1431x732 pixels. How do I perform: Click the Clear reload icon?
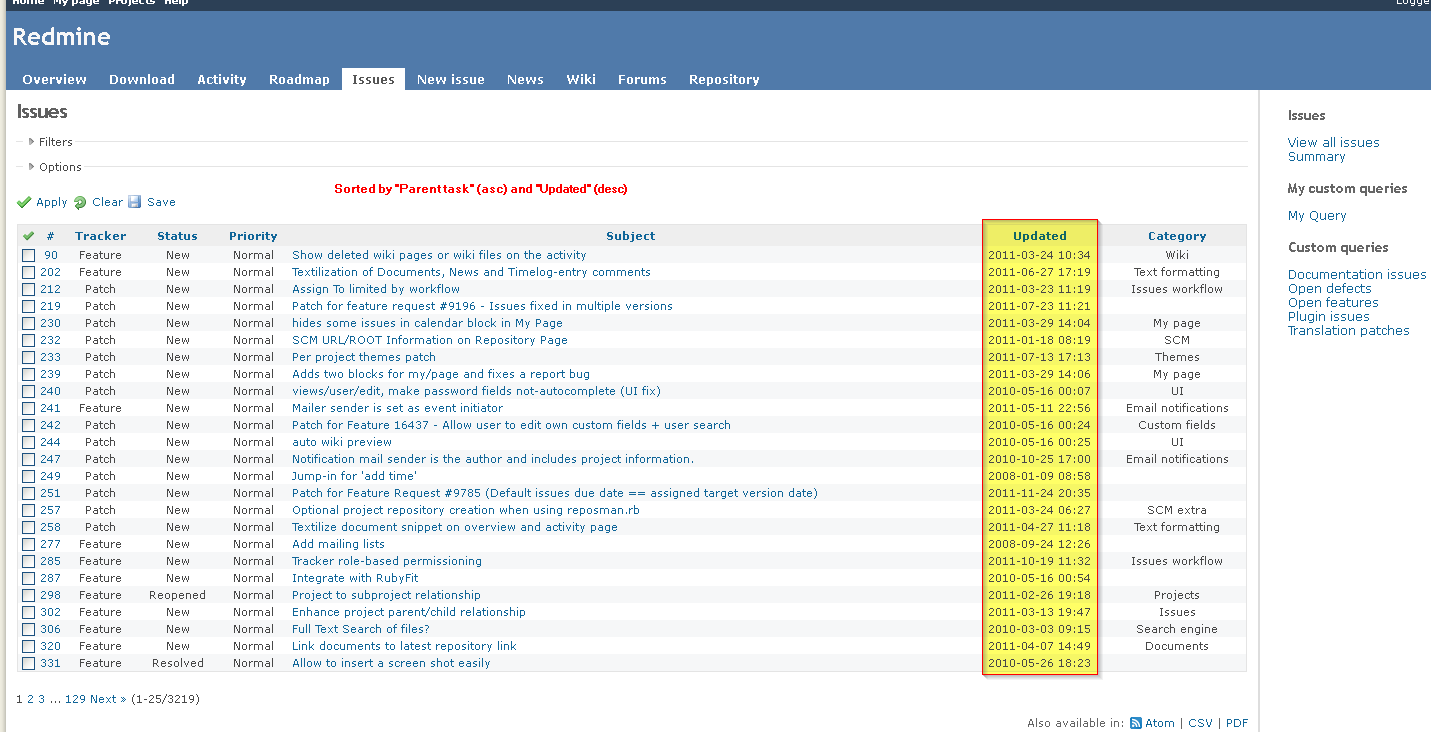tap(80, 202)
